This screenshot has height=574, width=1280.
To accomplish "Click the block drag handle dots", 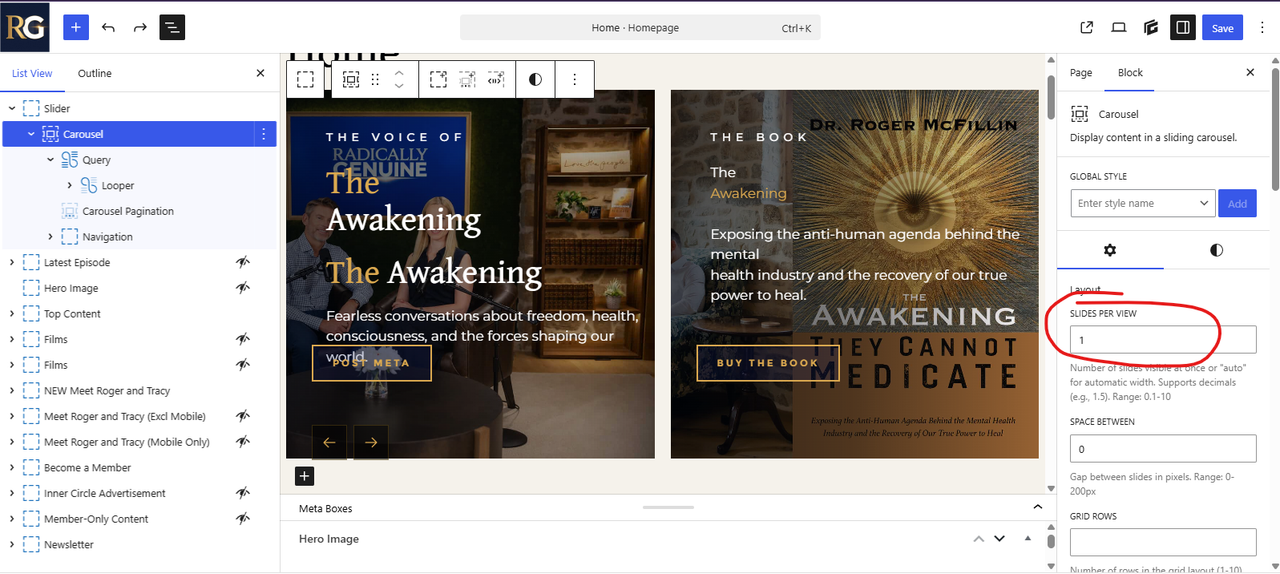I will [376, 80].
